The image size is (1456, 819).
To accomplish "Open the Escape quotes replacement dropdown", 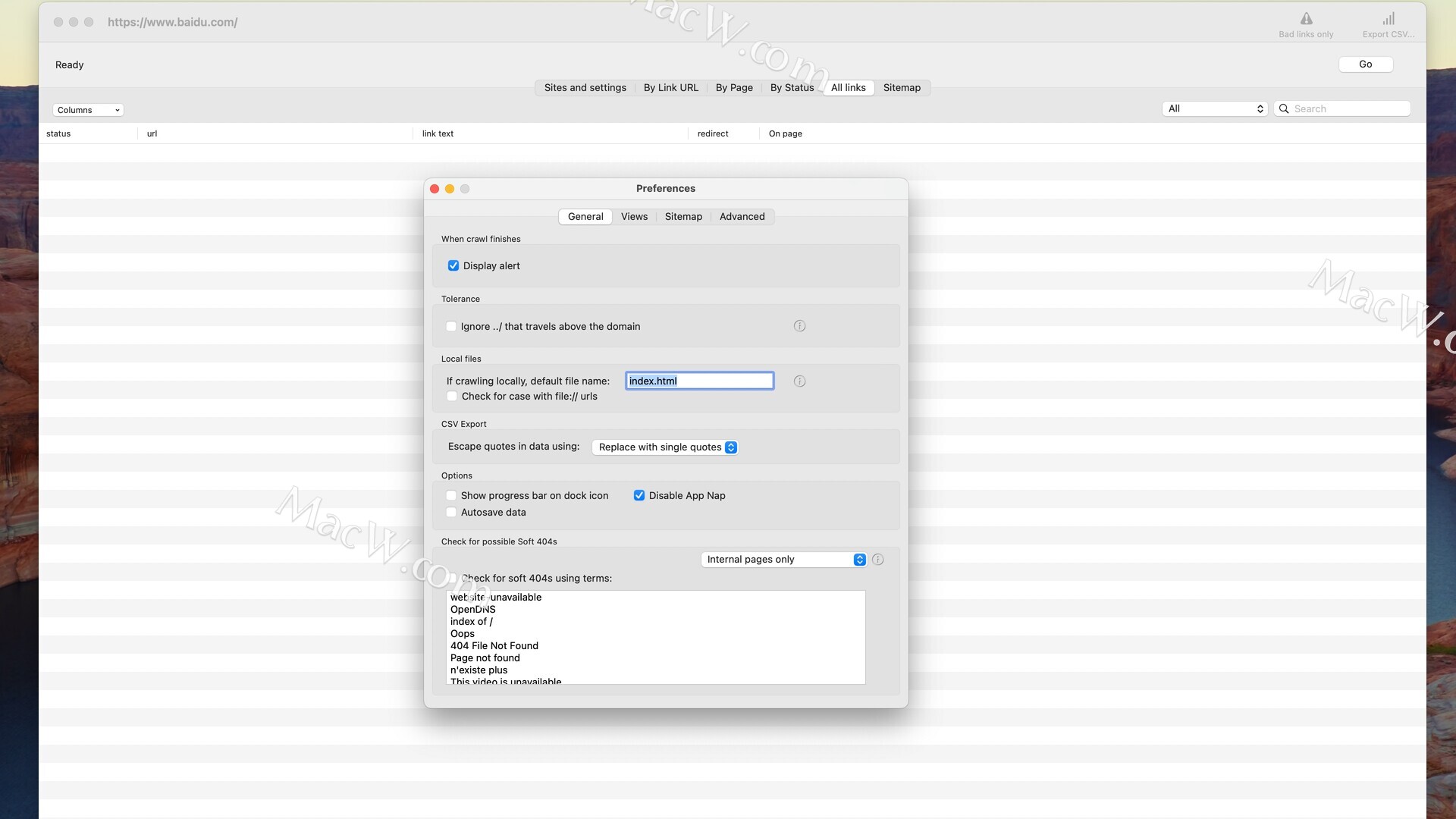I will tap(664, 447).
